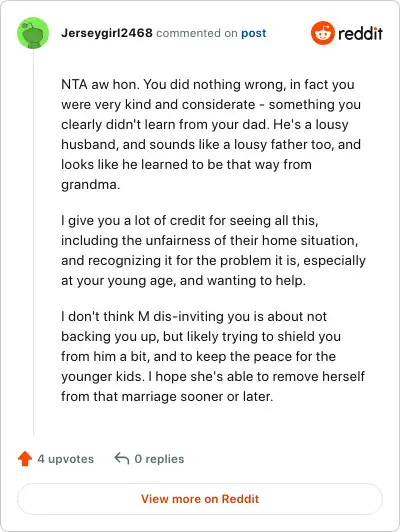
Task: Click the line "from that marriage sooner or later."
Action: [167, 396]
